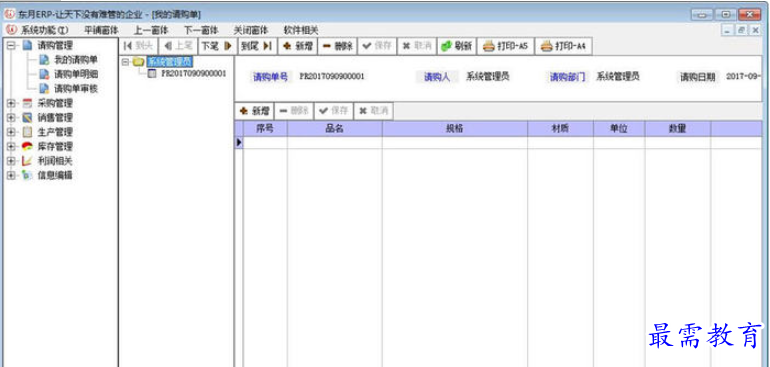Click the 请购单审核 page icon
This screenshot has width=770, height=367.
coord(44,89)
